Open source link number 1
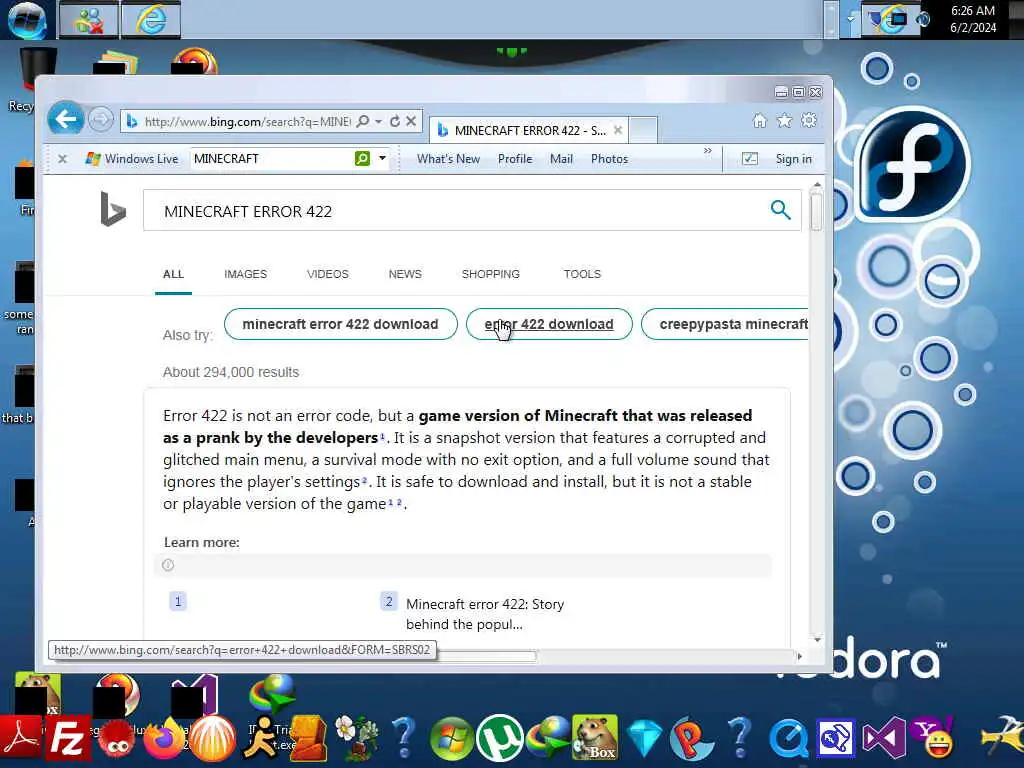 tap(178, 601)
